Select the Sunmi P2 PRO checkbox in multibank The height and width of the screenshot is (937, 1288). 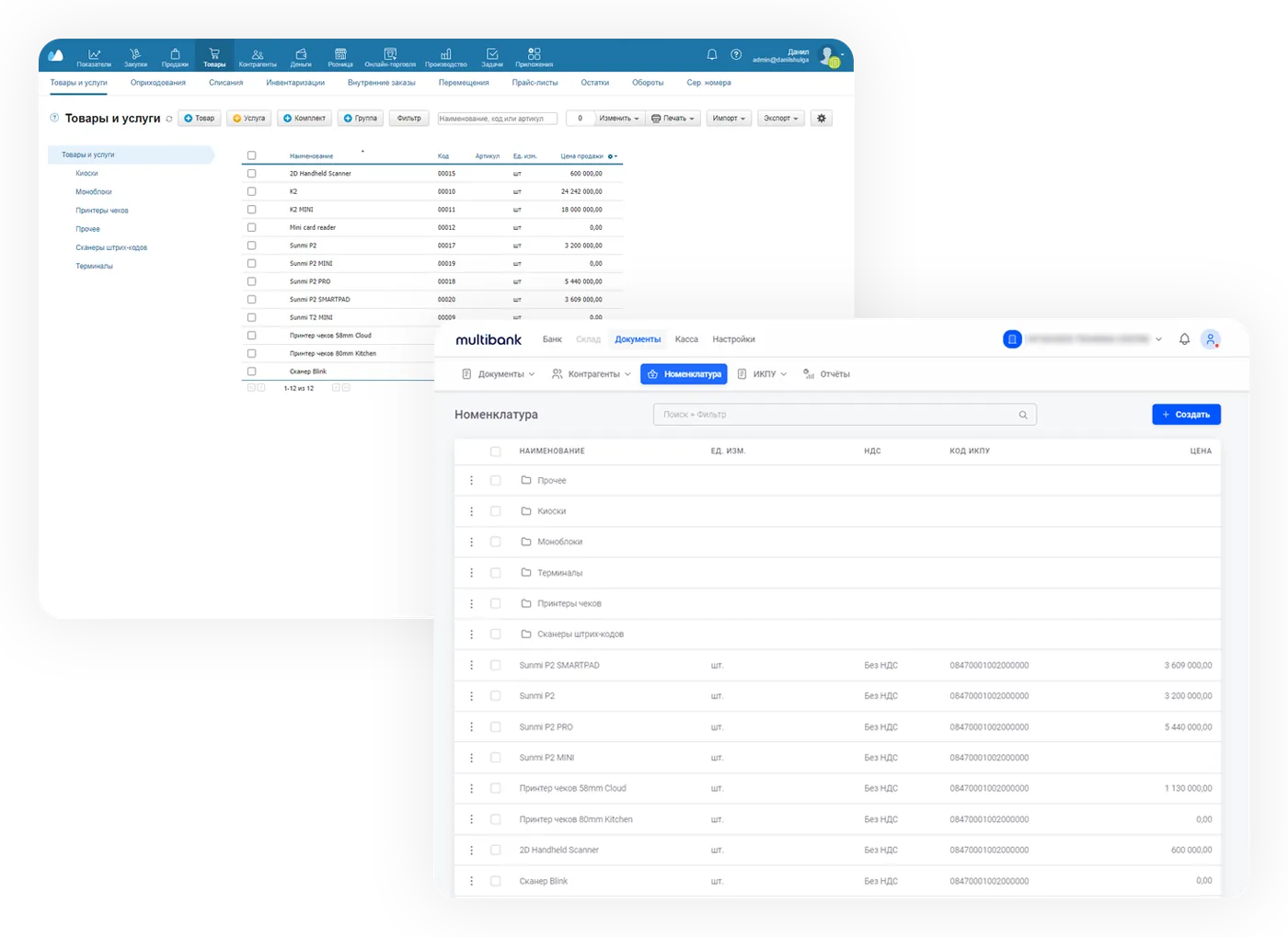pos(496,727)
